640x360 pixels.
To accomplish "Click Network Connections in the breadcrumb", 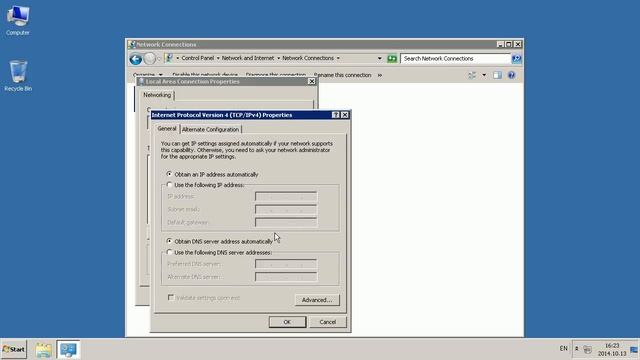I will tap(308, 58).
